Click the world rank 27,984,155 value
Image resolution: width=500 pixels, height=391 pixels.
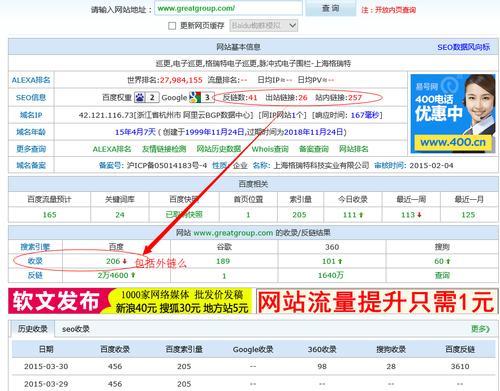tap(181, 80)
